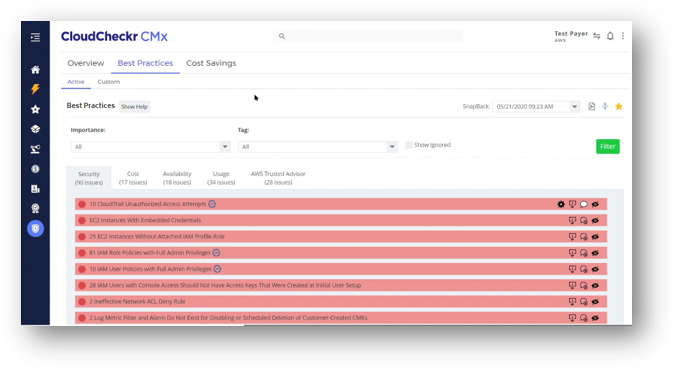
Task: Ignore the CloudTrail Unauthorized Access check via eye icon
Action: click(x=595, y=204)
